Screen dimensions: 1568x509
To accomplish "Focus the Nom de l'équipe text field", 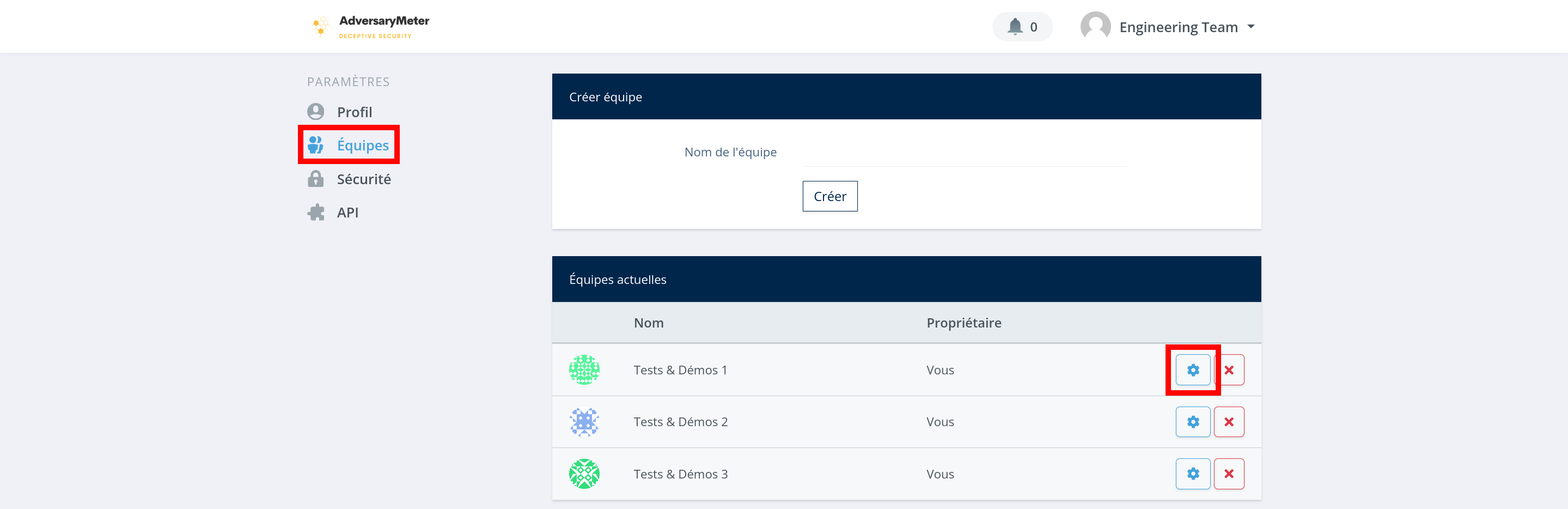I will (x=964, y=153).
